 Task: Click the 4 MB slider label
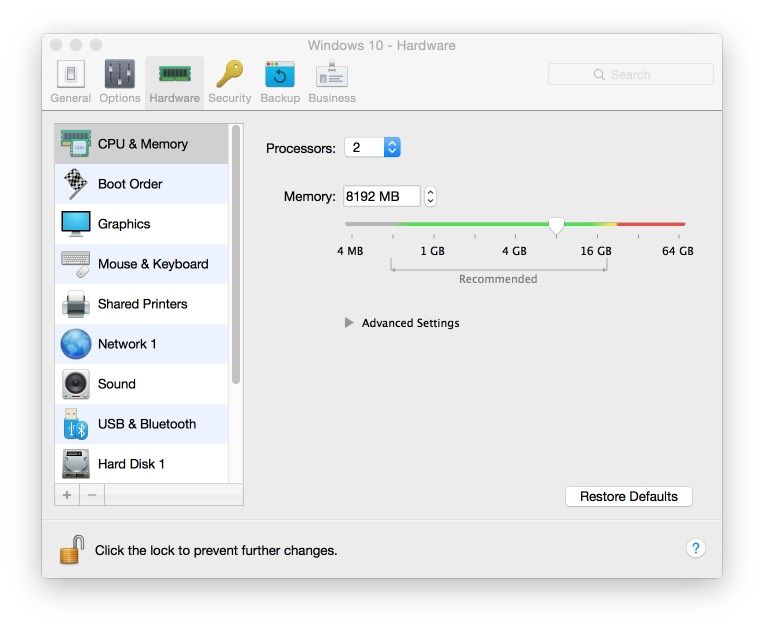[350, 251]
